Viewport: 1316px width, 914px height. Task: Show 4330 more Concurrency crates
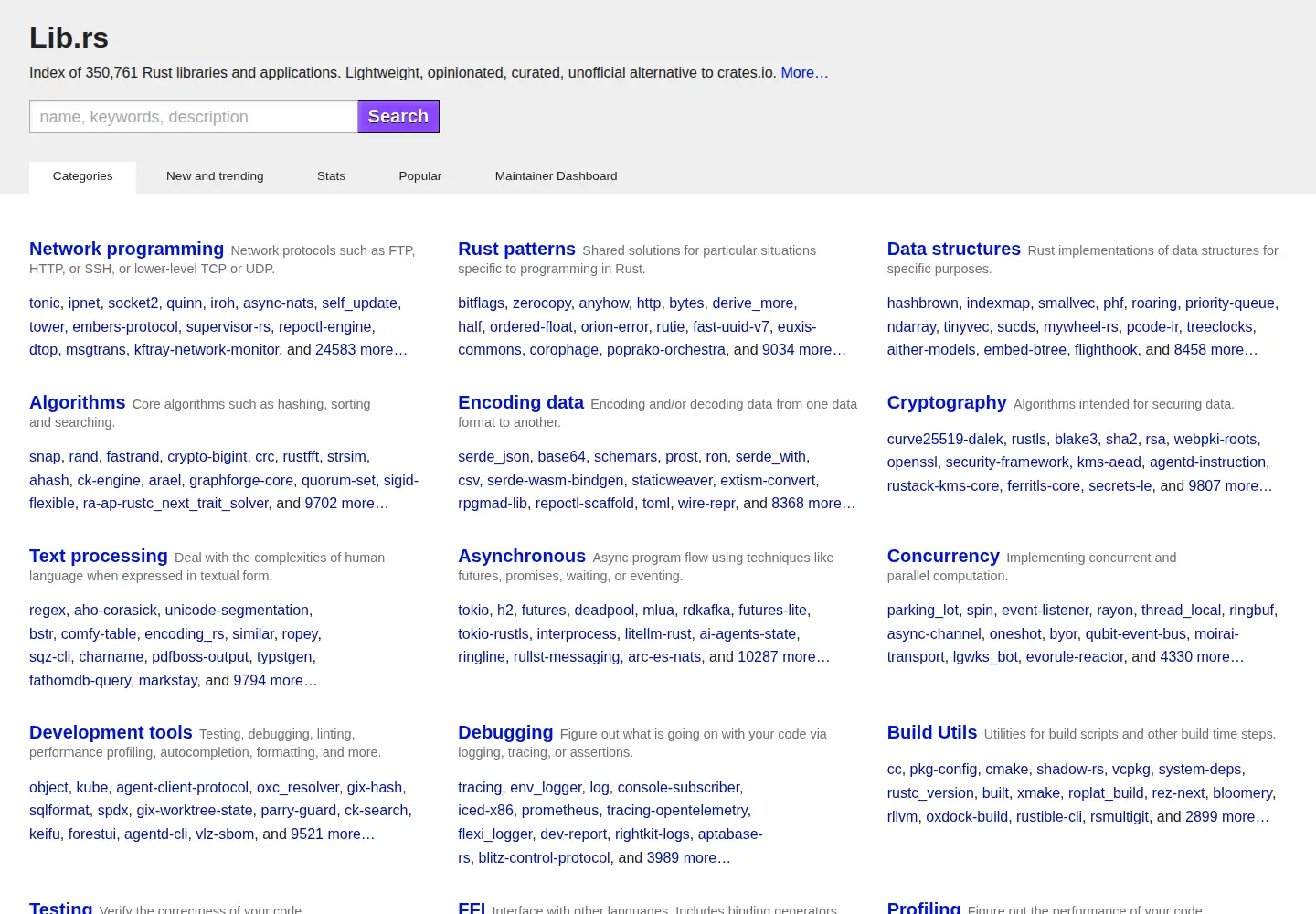[x=1202, y=656]
